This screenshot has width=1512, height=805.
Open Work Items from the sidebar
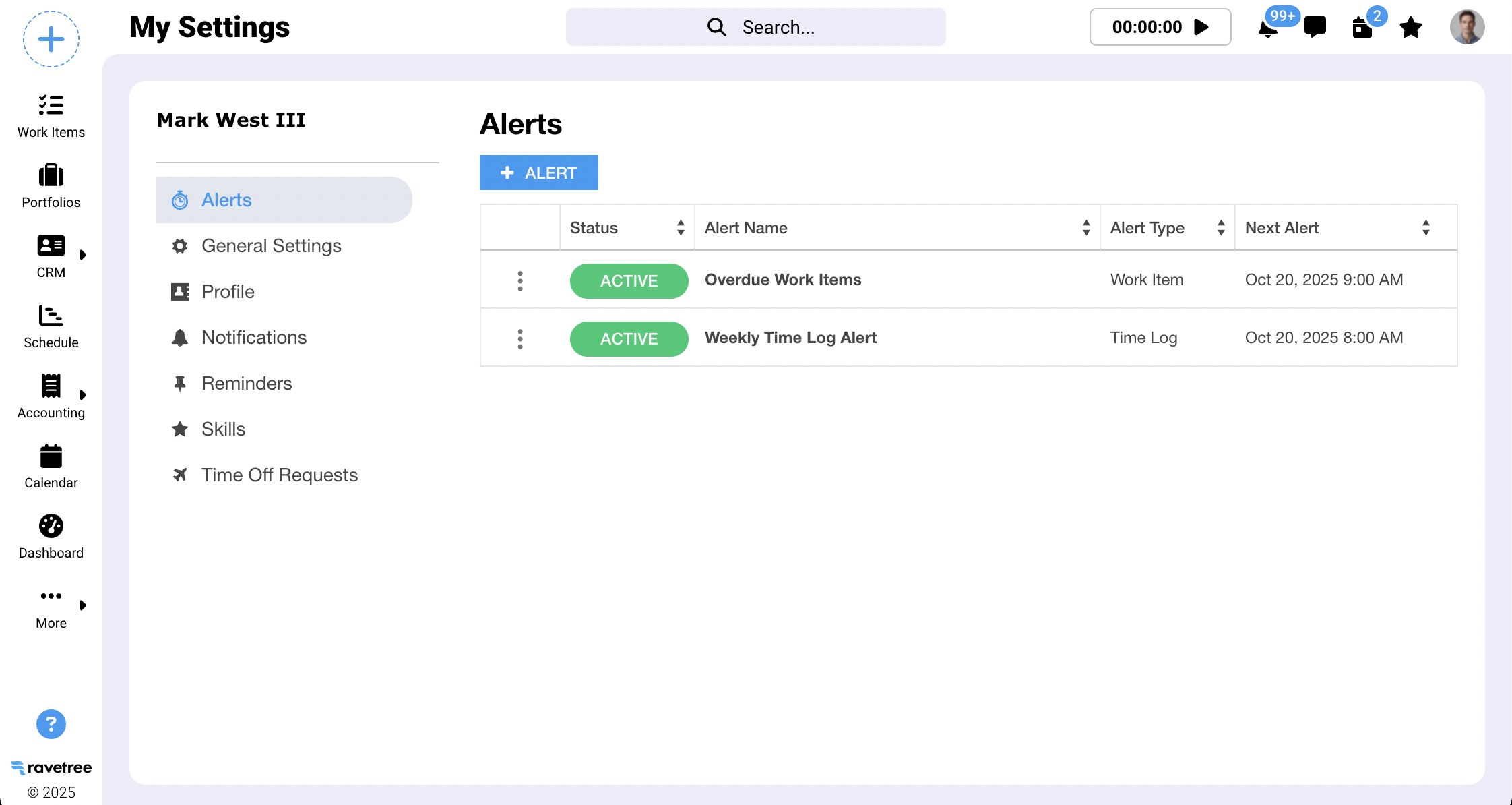51,116
